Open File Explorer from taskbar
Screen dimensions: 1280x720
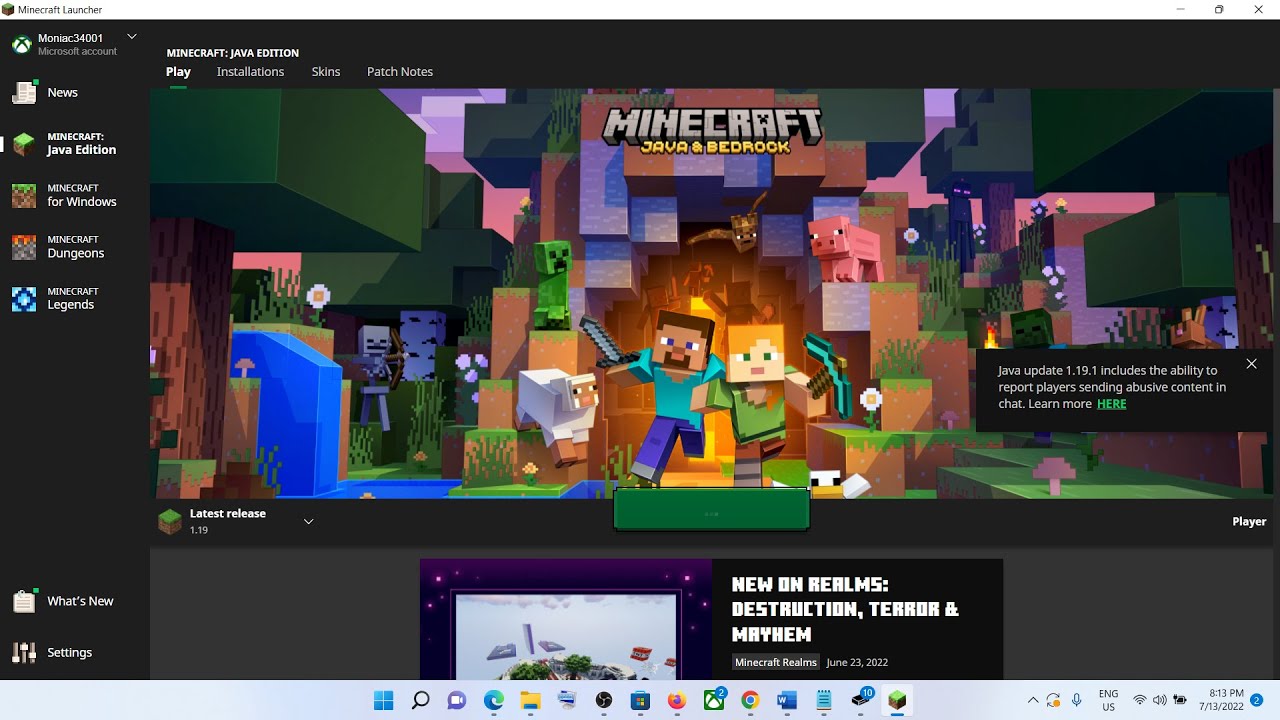(530, 700)
